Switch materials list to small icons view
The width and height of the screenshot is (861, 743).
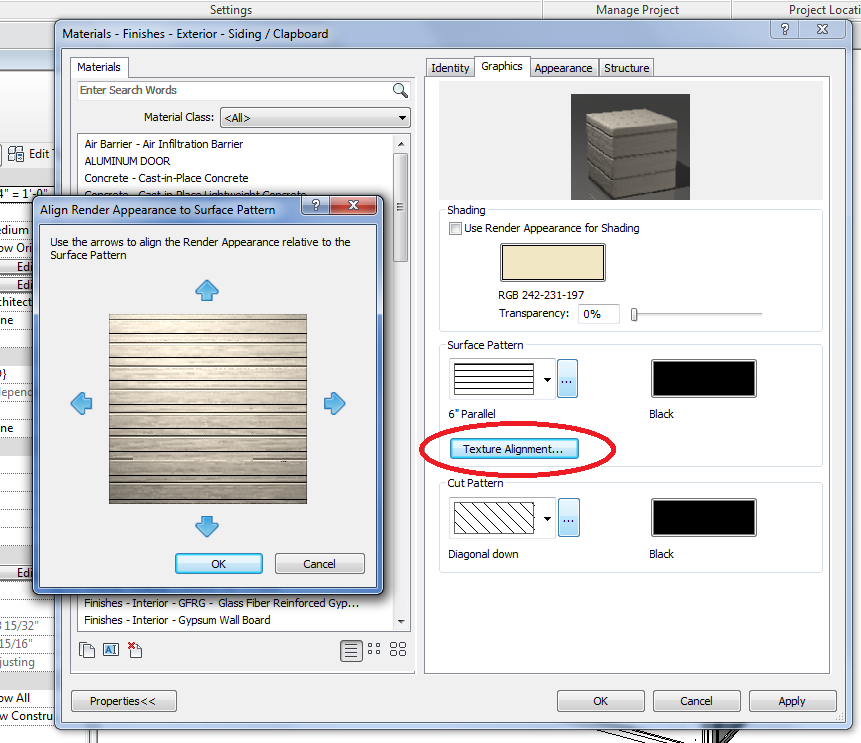pos(374,649)
